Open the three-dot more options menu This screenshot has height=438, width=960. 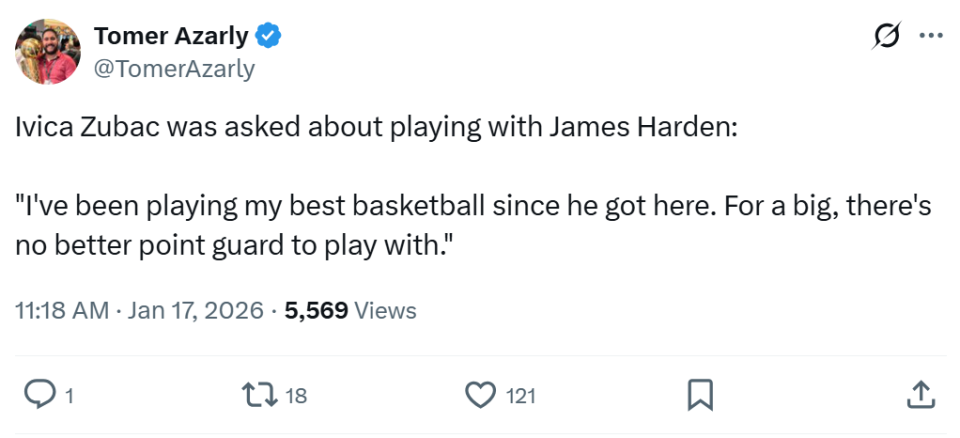click(x=931, y=36)
